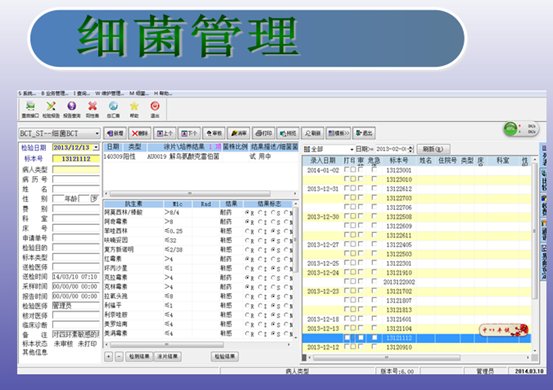This screenshot has width=553, height=390.
Task: Open the BCT_ST--细菌BCT combo box
Action: coord(59,133)
